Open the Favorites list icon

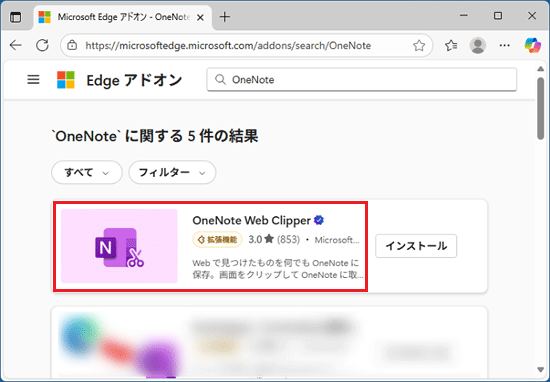(451, 45)
